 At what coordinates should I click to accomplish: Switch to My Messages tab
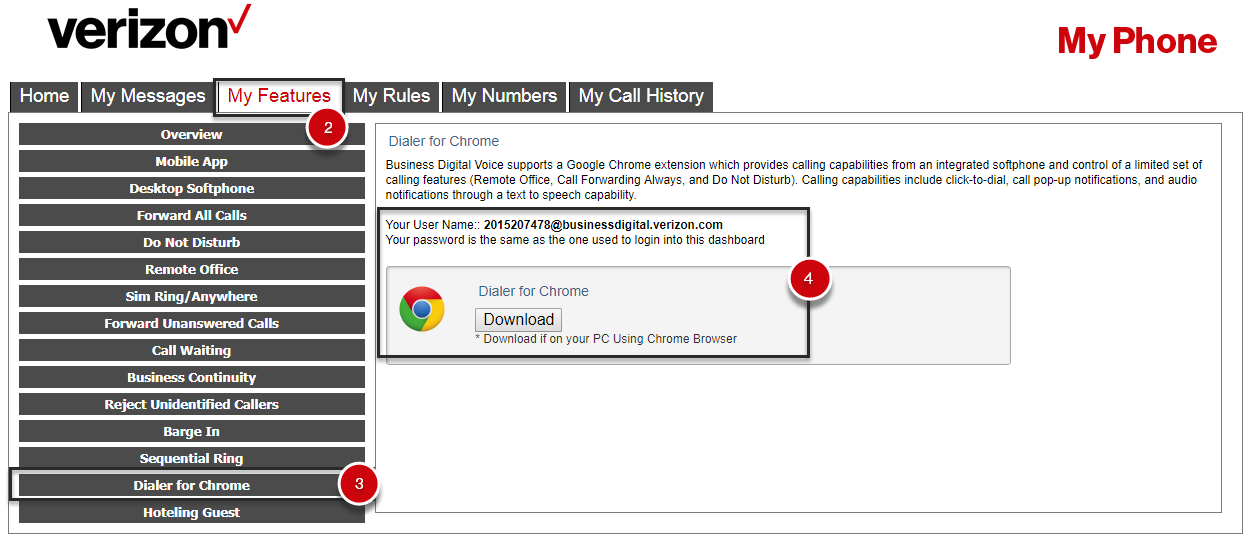click(x=148, y=96)
